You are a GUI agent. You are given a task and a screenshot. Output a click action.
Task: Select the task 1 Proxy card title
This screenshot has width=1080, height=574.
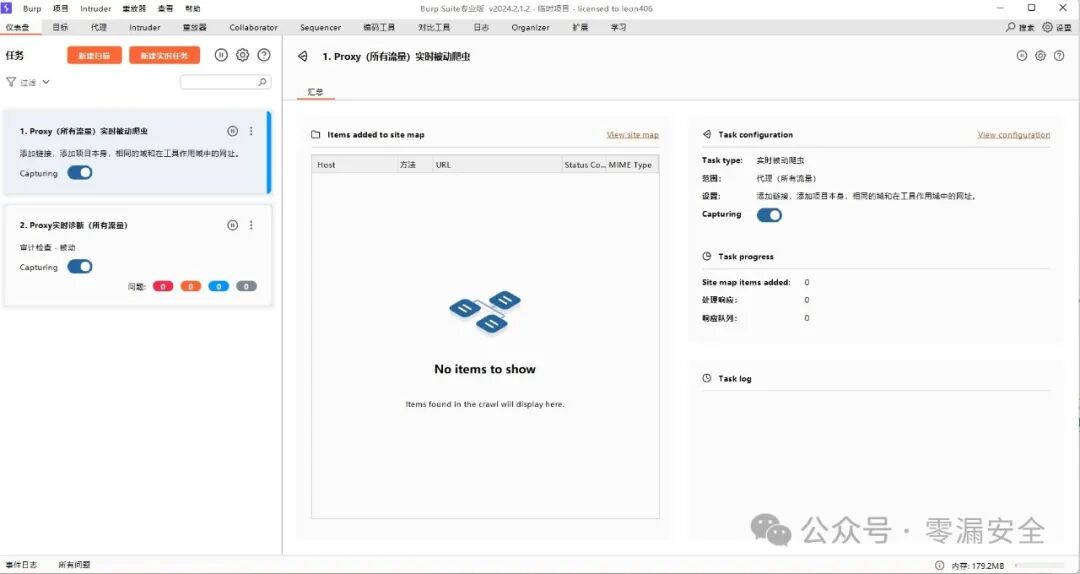point(83,131)
